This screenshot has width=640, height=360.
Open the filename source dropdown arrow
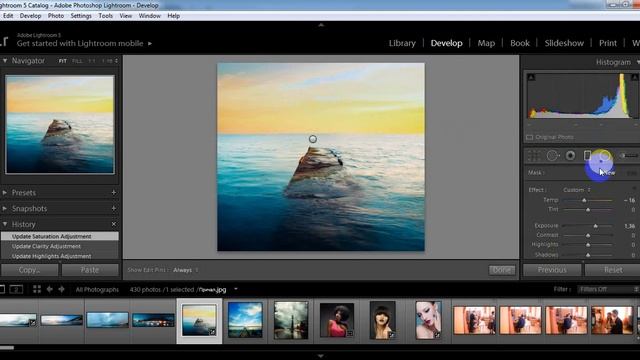click(x=236, y=289)
